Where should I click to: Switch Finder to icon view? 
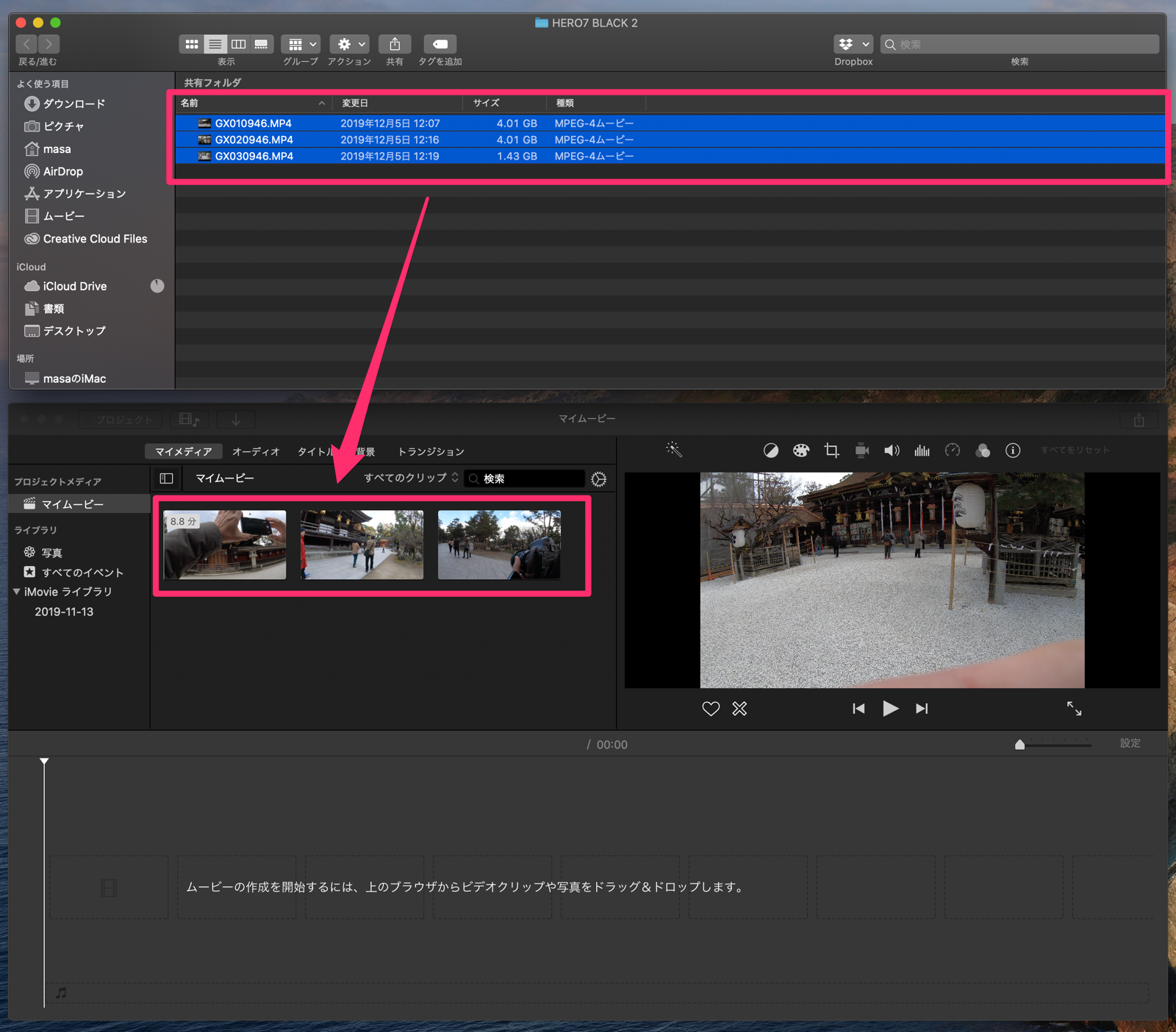191,44
